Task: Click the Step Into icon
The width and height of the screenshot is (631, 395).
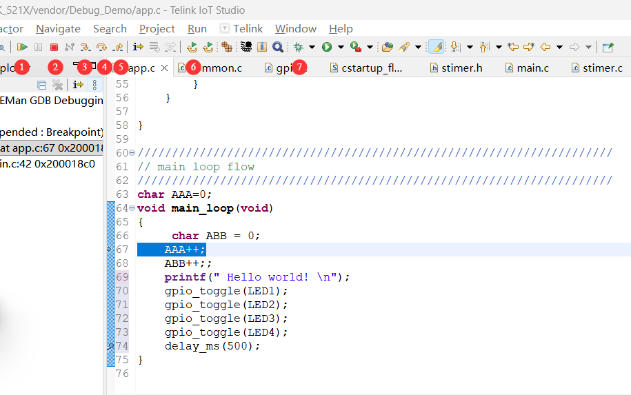Action: [85, 47]
